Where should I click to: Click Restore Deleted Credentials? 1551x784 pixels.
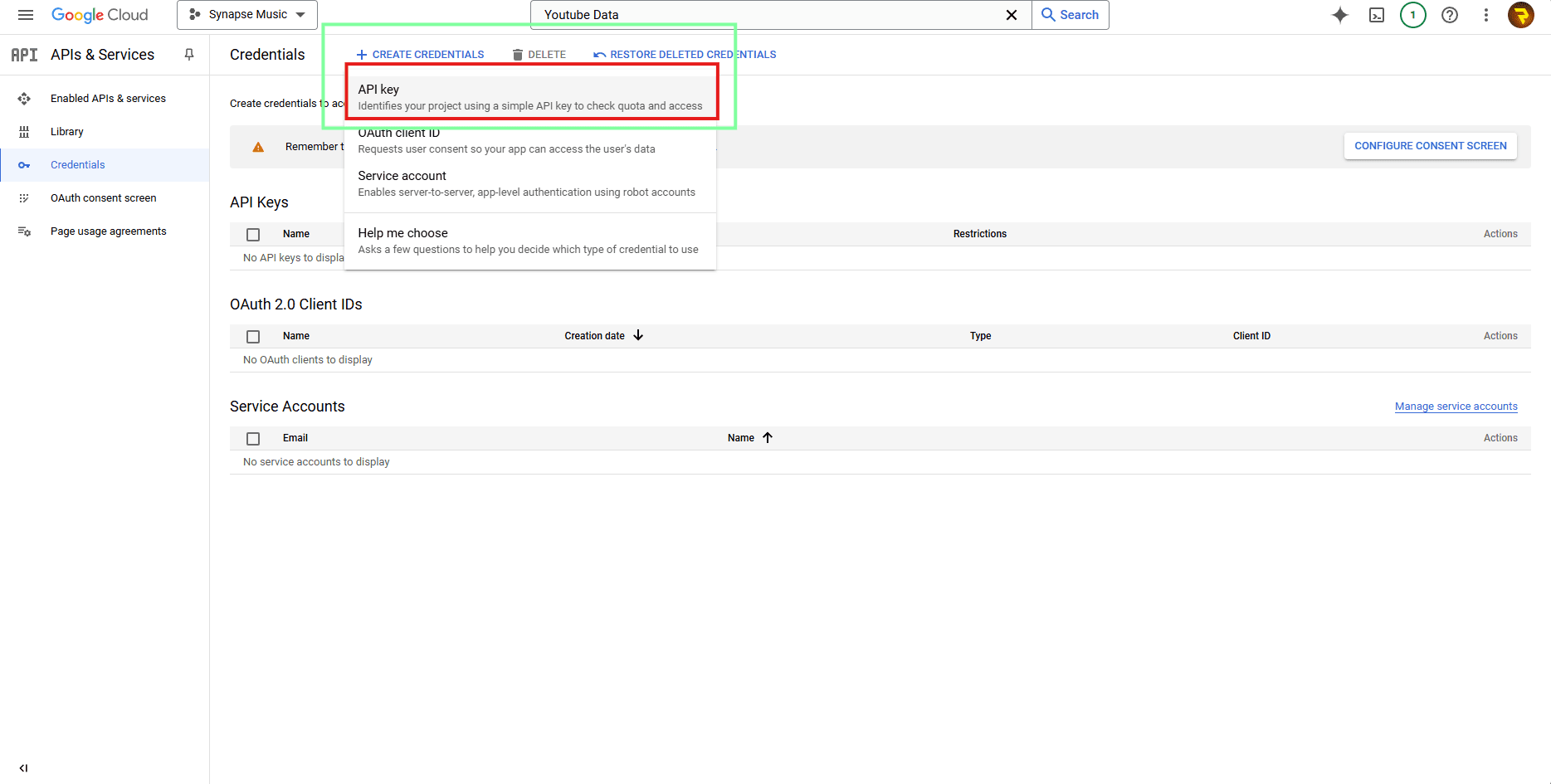coord(685,55)
